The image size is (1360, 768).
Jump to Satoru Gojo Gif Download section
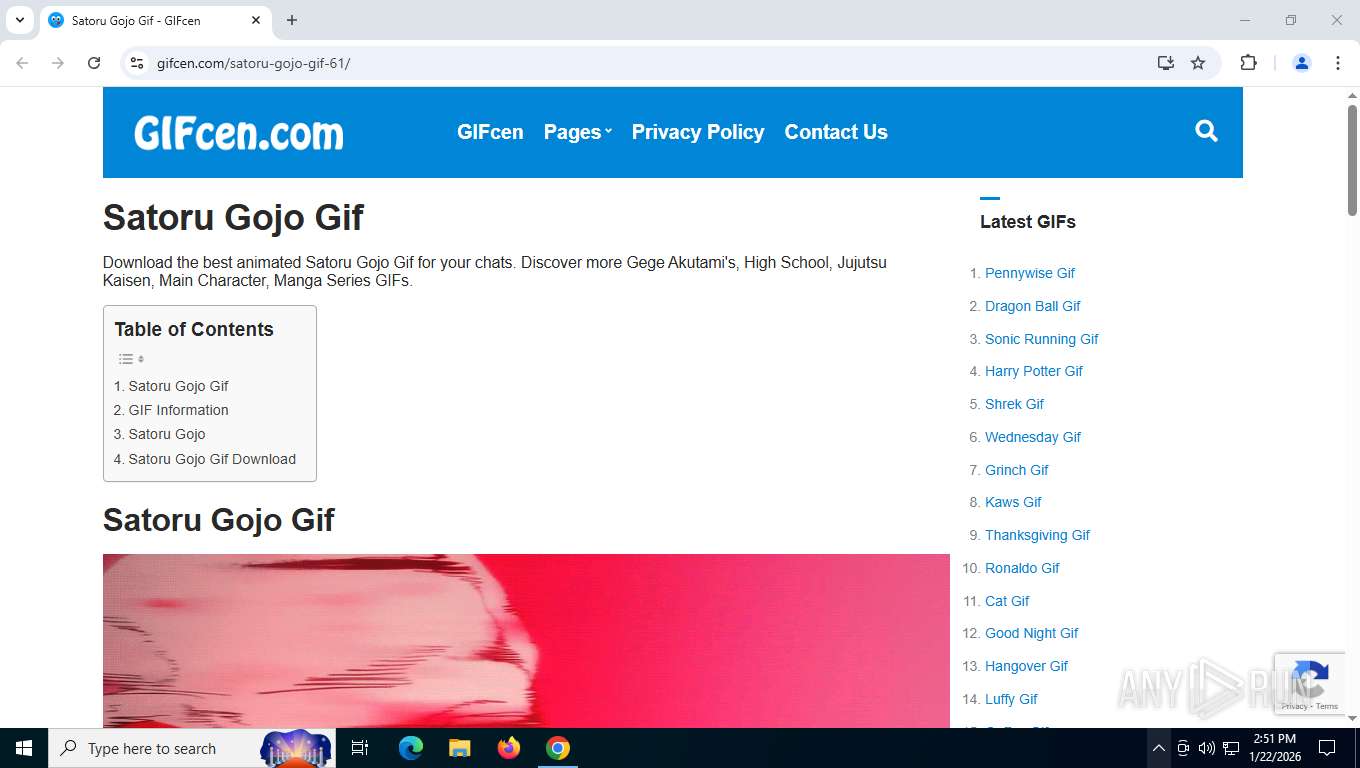(x=205, y=459)
